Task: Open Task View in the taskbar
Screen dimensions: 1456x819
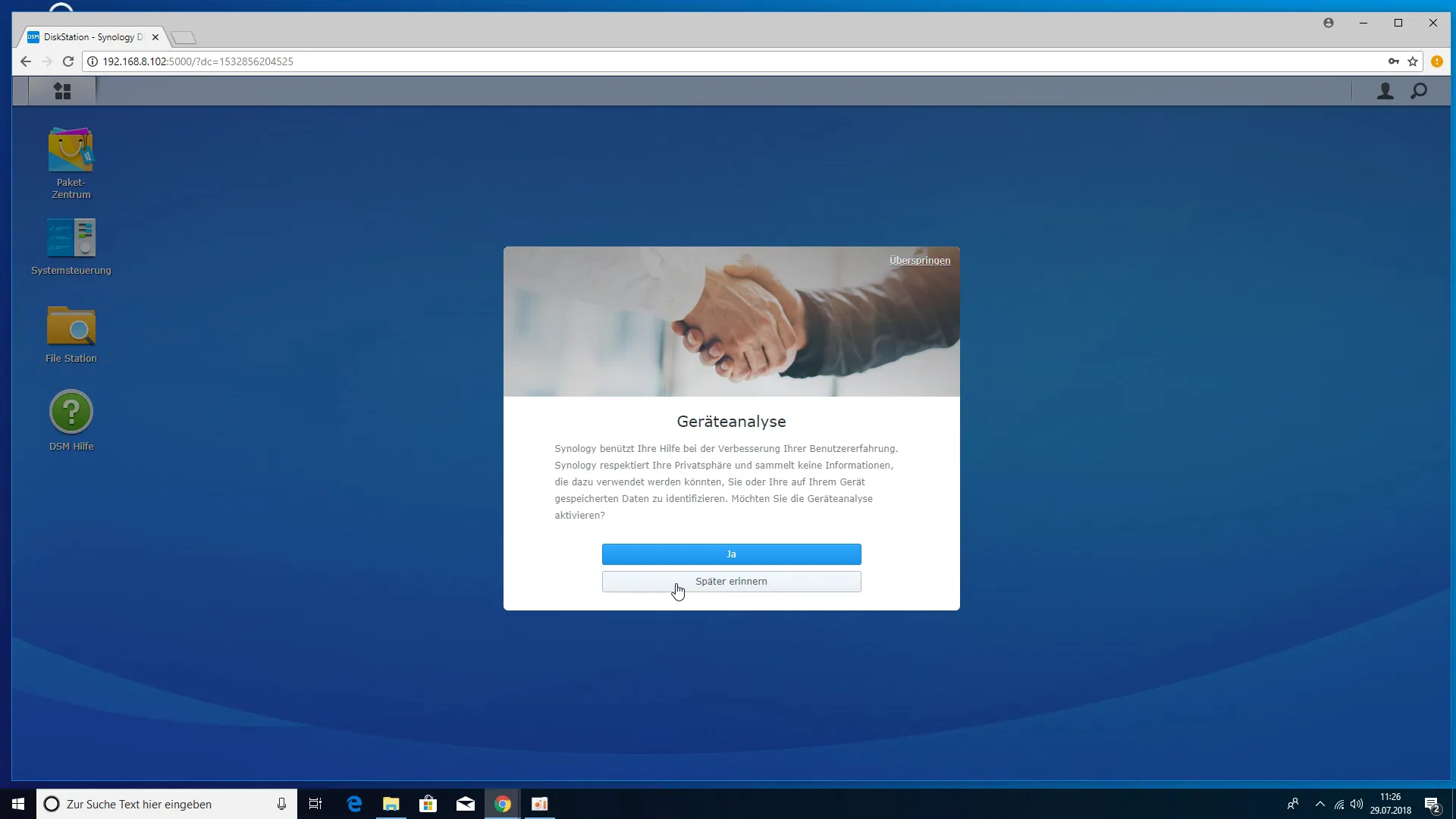Action: 315,804
